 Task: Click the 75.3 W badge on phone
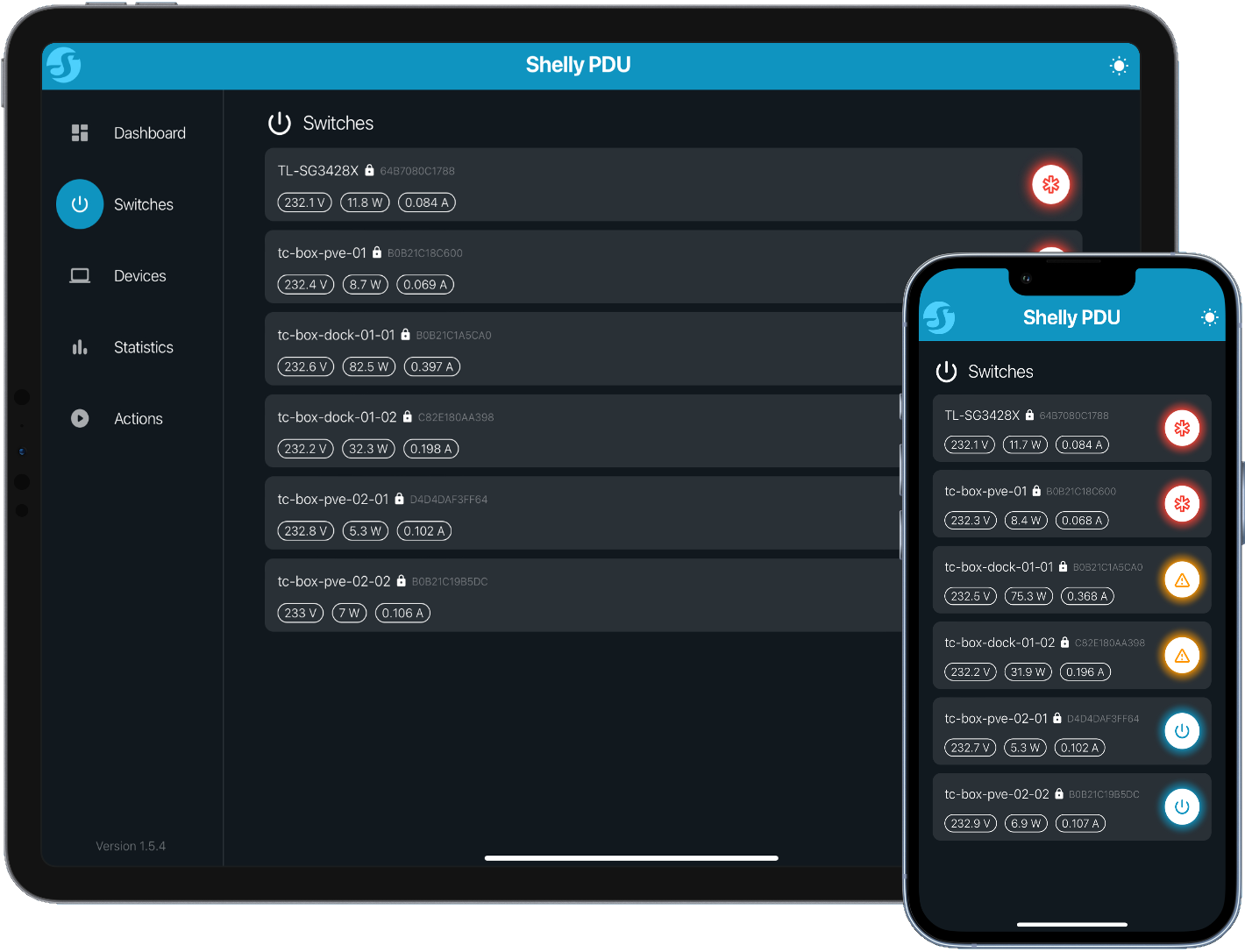[1028, 596]
